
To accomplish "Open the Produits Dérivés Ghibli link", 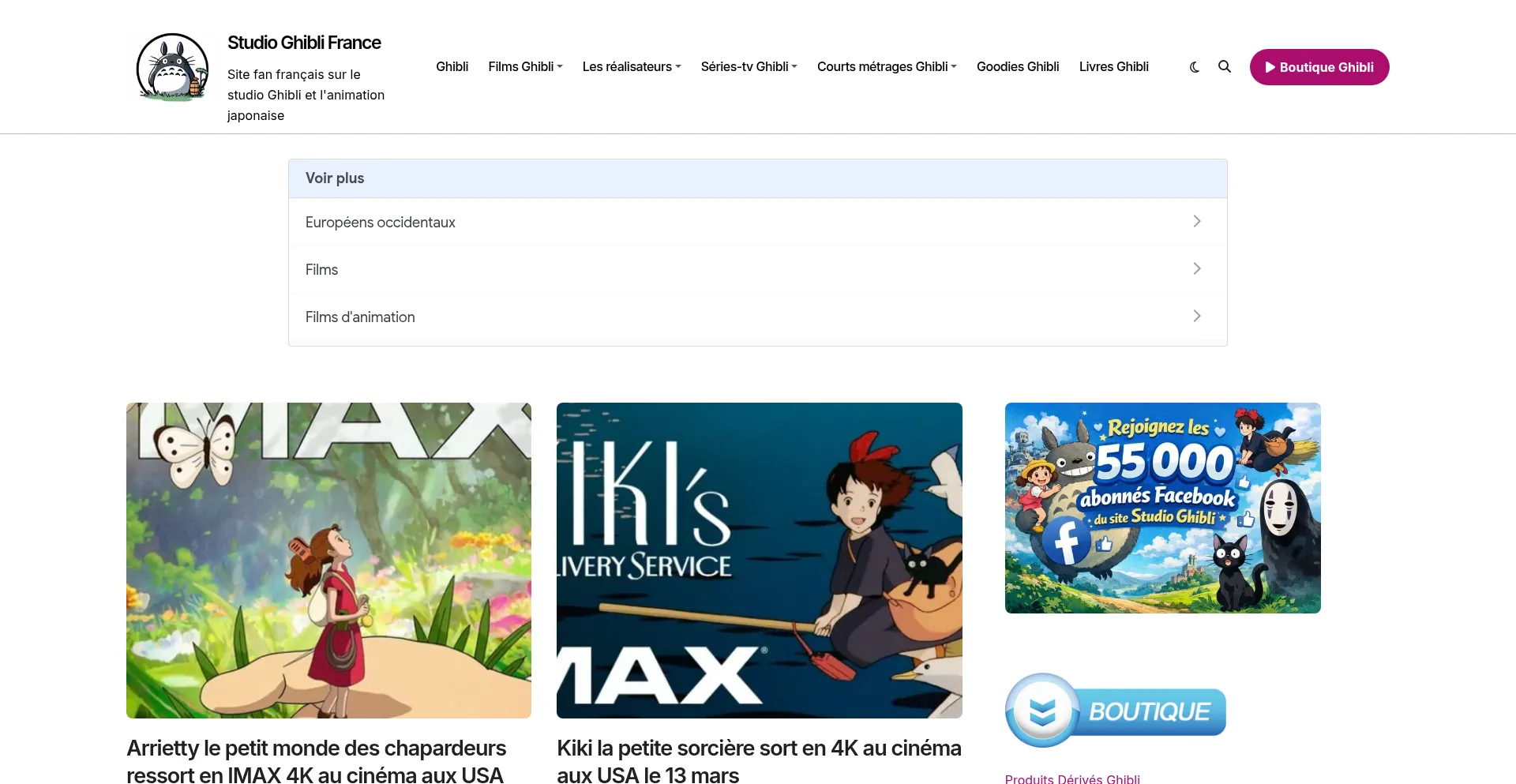I will coord(1072,778).
